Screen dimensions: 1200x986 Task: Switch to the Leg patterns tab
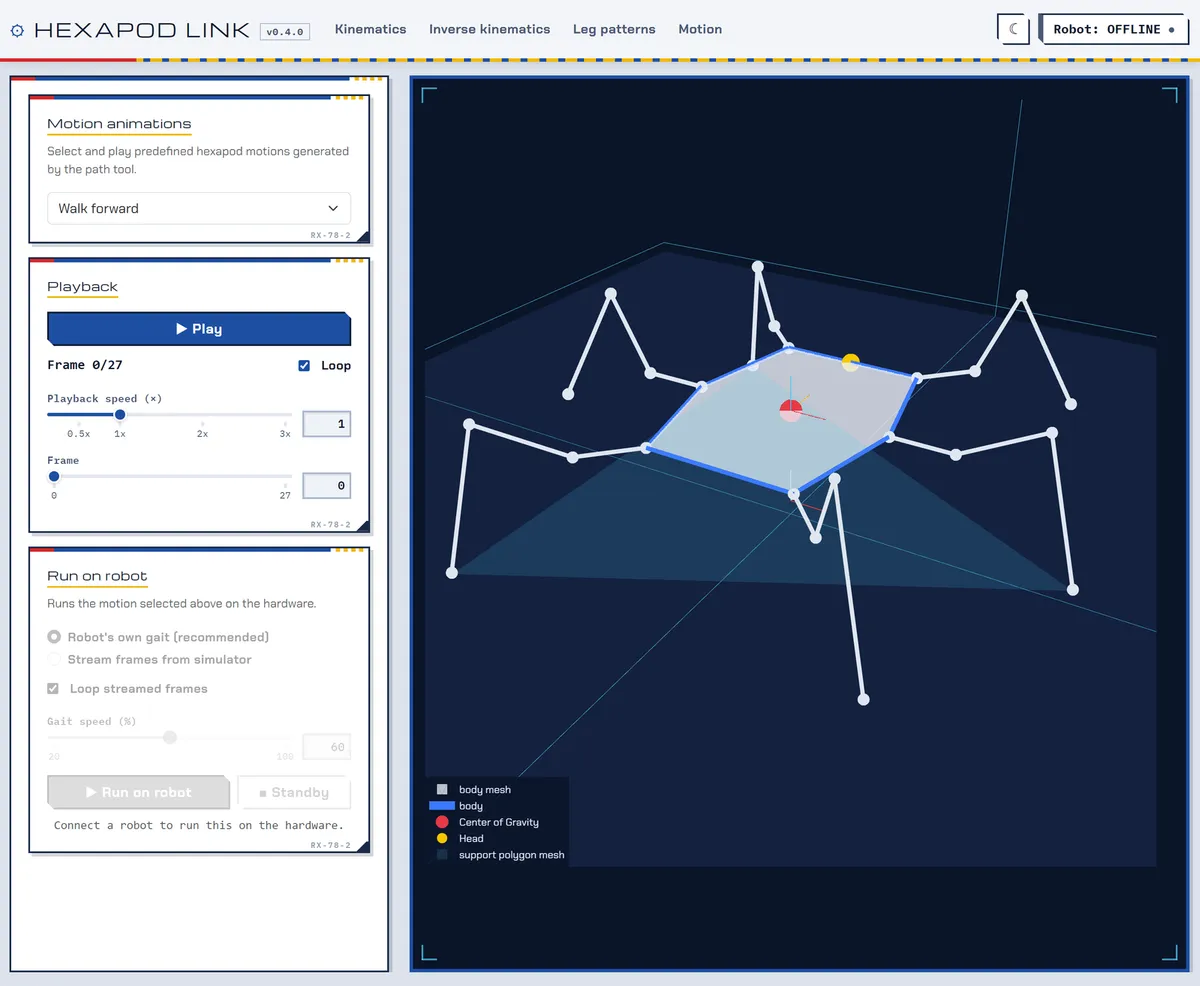pyautogui.click(x=614, y=29)
